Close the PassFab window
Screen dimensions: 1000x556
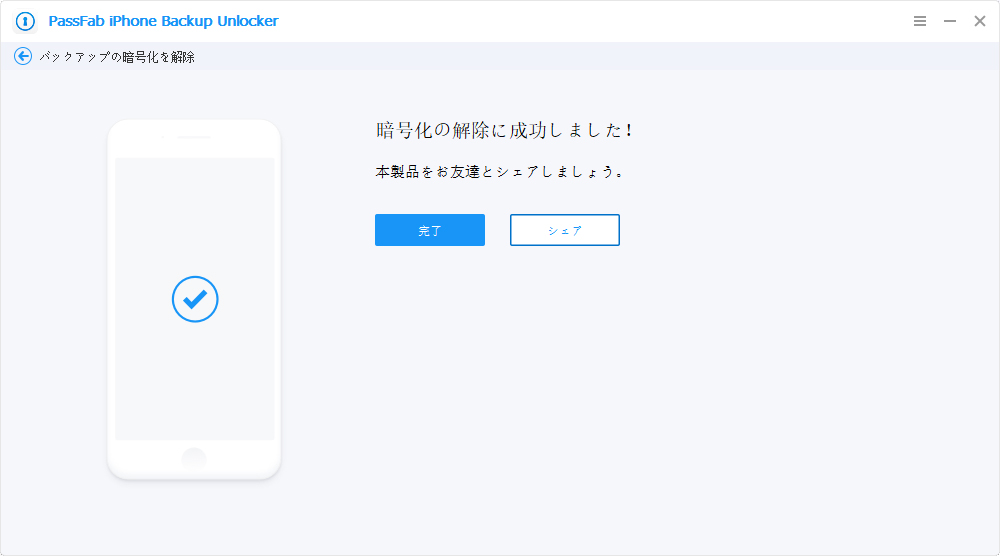pos(980,21)
